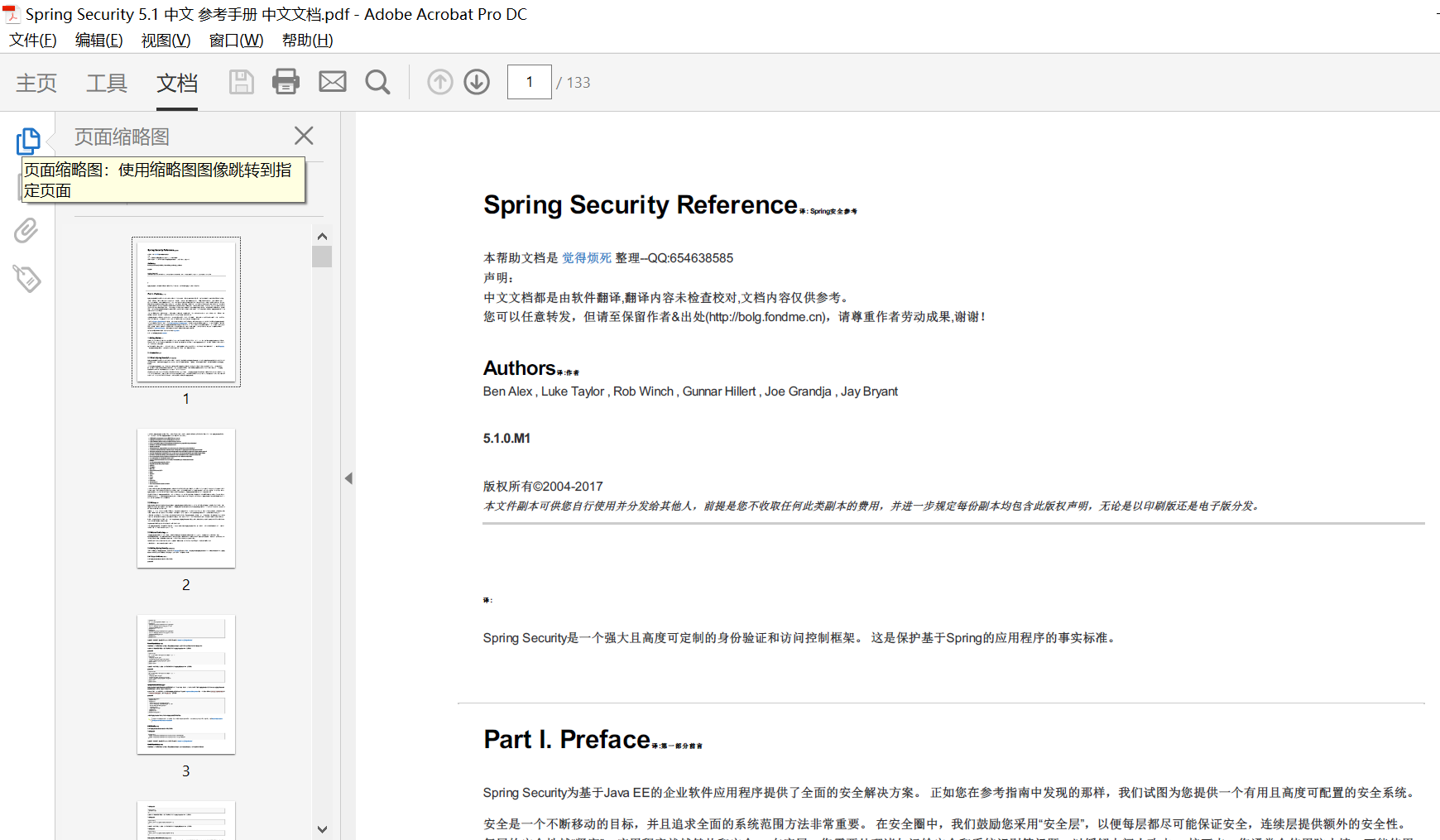Switch to the 工具 tab

107,83
